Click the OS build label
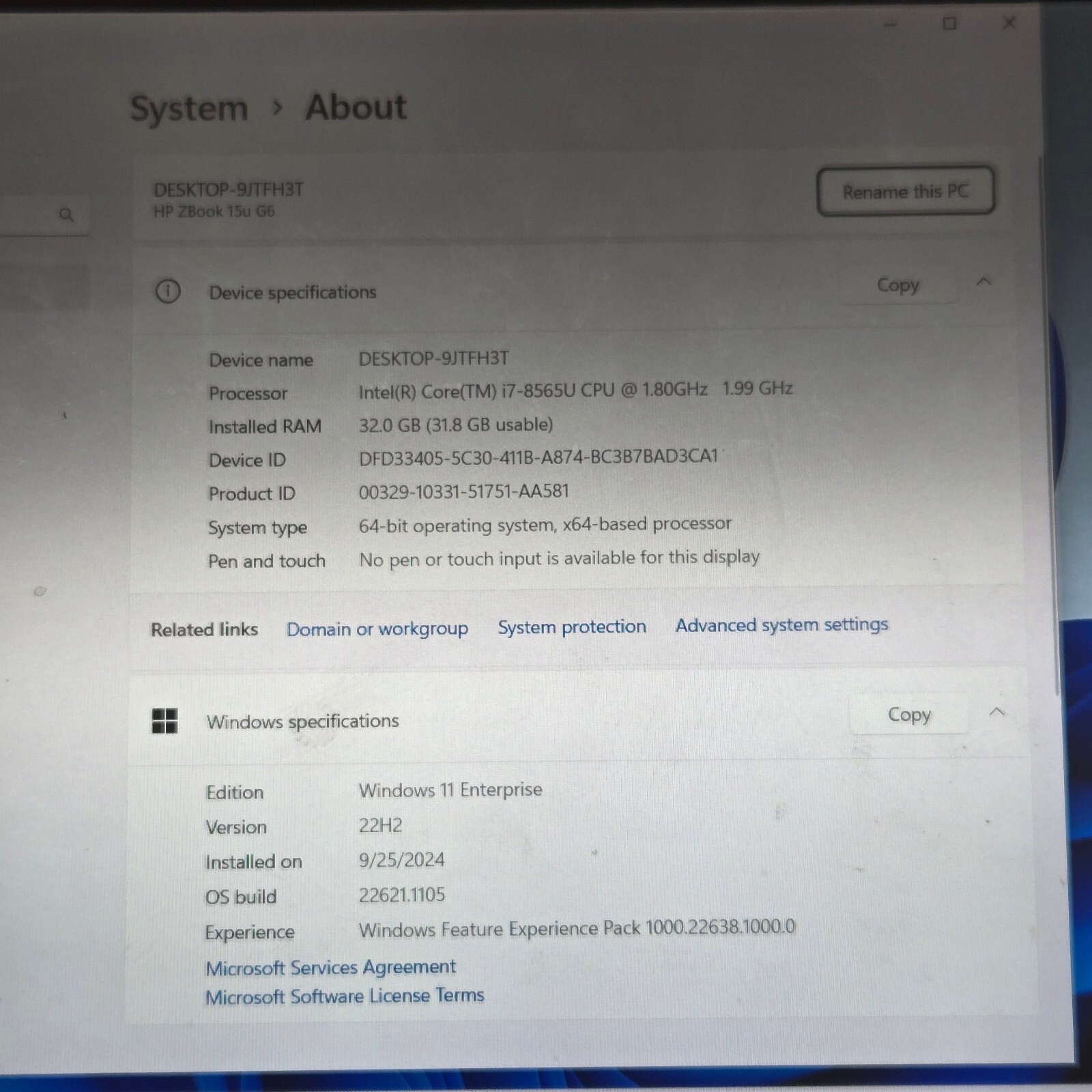 (x=241, y=896)
